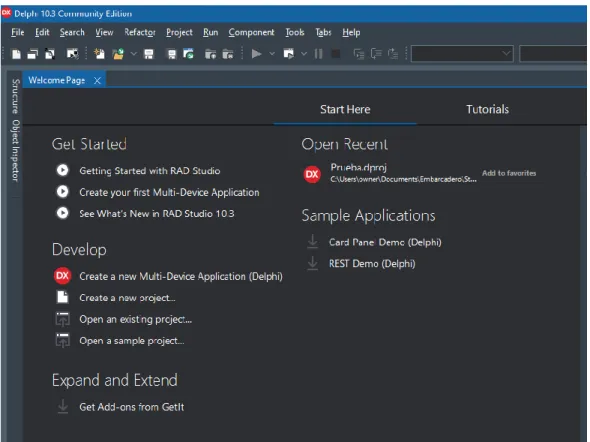Open See What's New in RAD Studio
Image resolution: width=590 pixels, height=442 pixels.
[157, 214]
